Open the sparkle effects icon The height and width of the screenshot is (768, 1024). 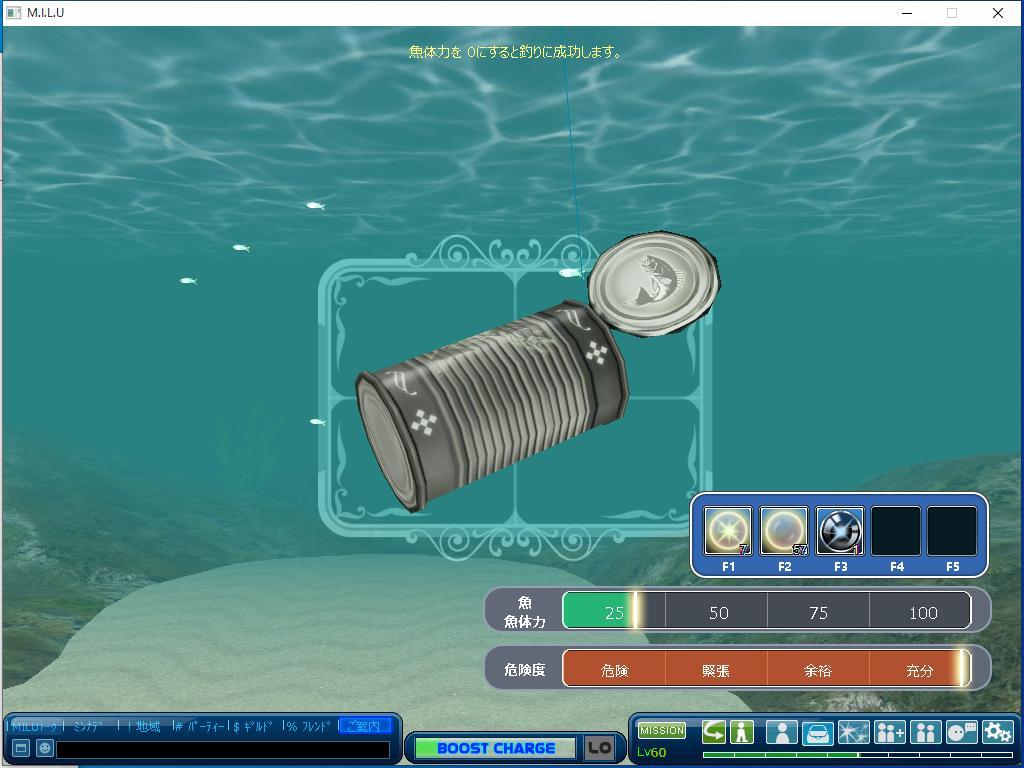tap(854, 732)
